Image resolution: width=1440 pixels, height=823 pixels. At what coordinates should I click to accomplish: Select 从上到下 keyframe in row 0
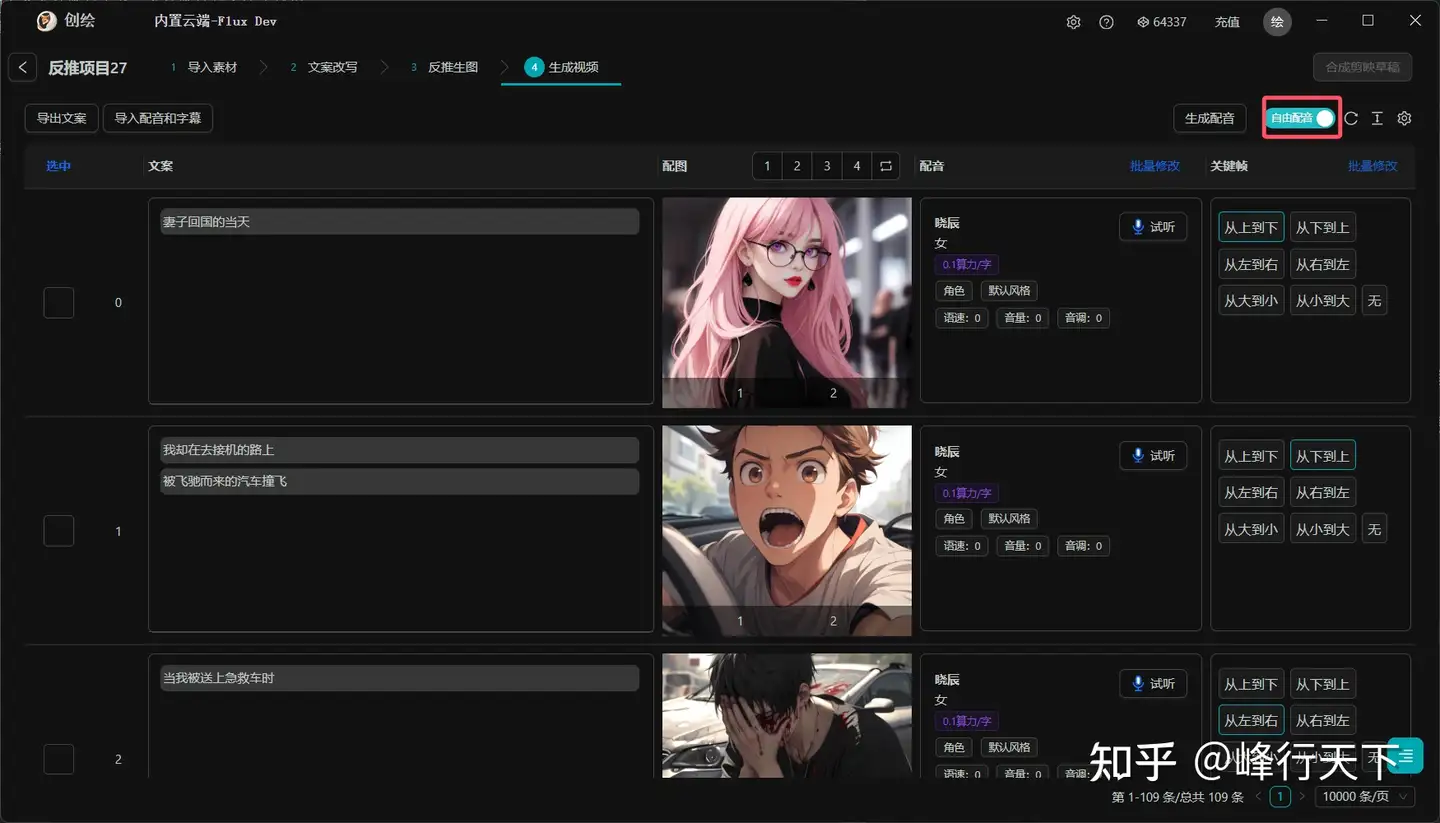coord(1251,227)
